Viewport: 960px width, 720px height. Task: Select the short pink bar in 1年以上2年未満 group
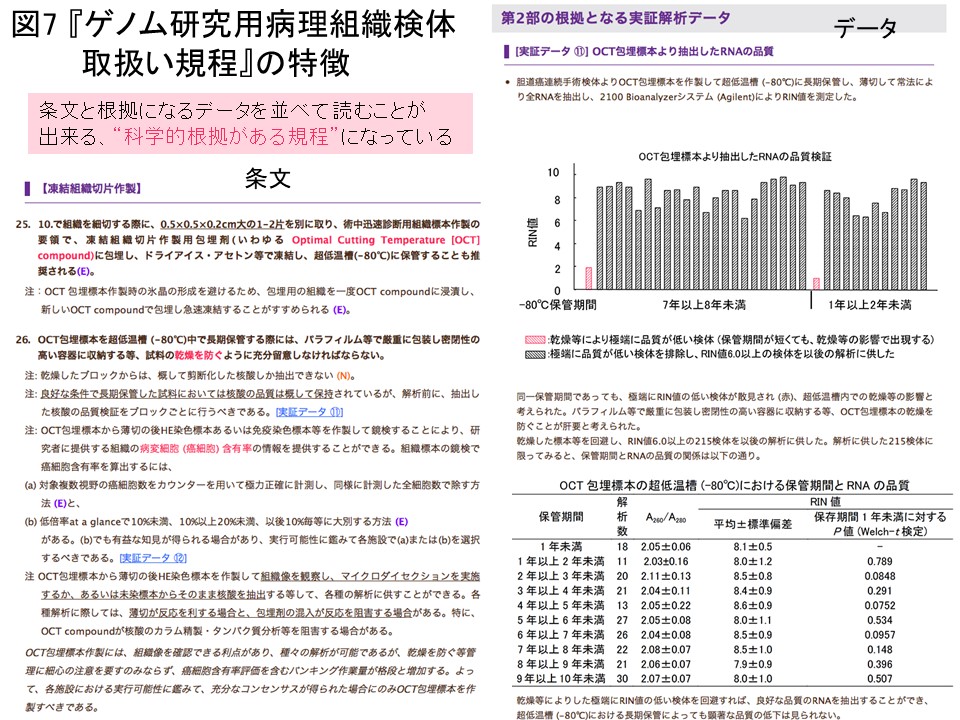click(817, 282)
